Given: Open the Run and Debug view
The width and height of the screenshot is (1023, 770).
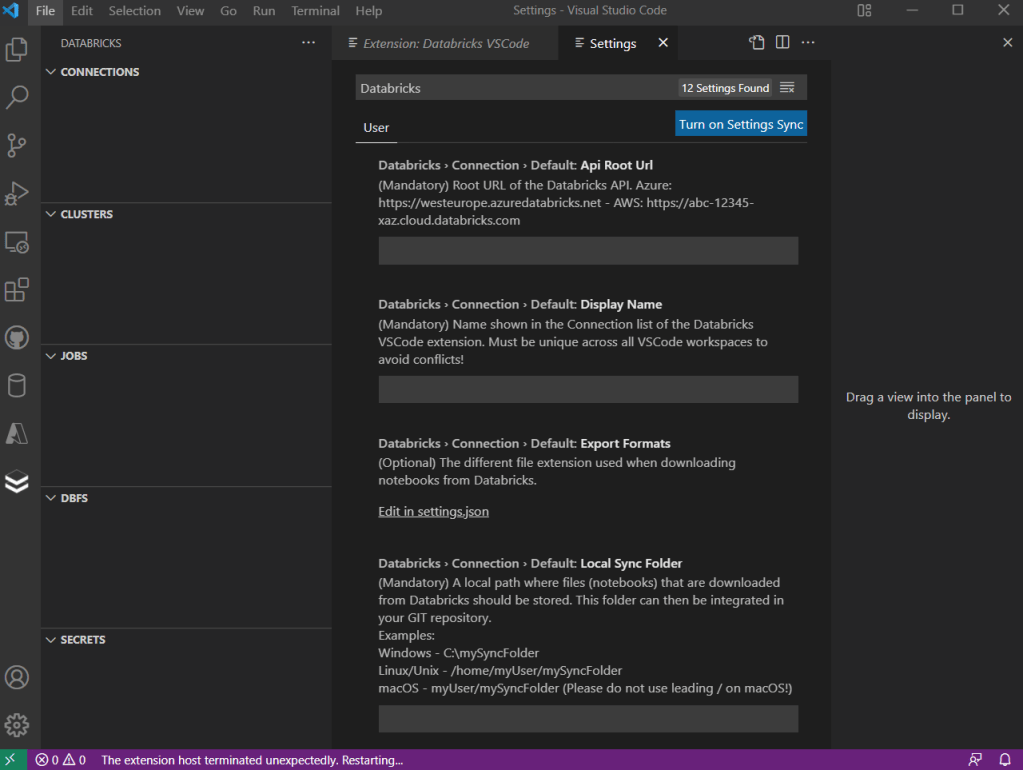Looking at the screenshot, I should (x=17, y=193).
